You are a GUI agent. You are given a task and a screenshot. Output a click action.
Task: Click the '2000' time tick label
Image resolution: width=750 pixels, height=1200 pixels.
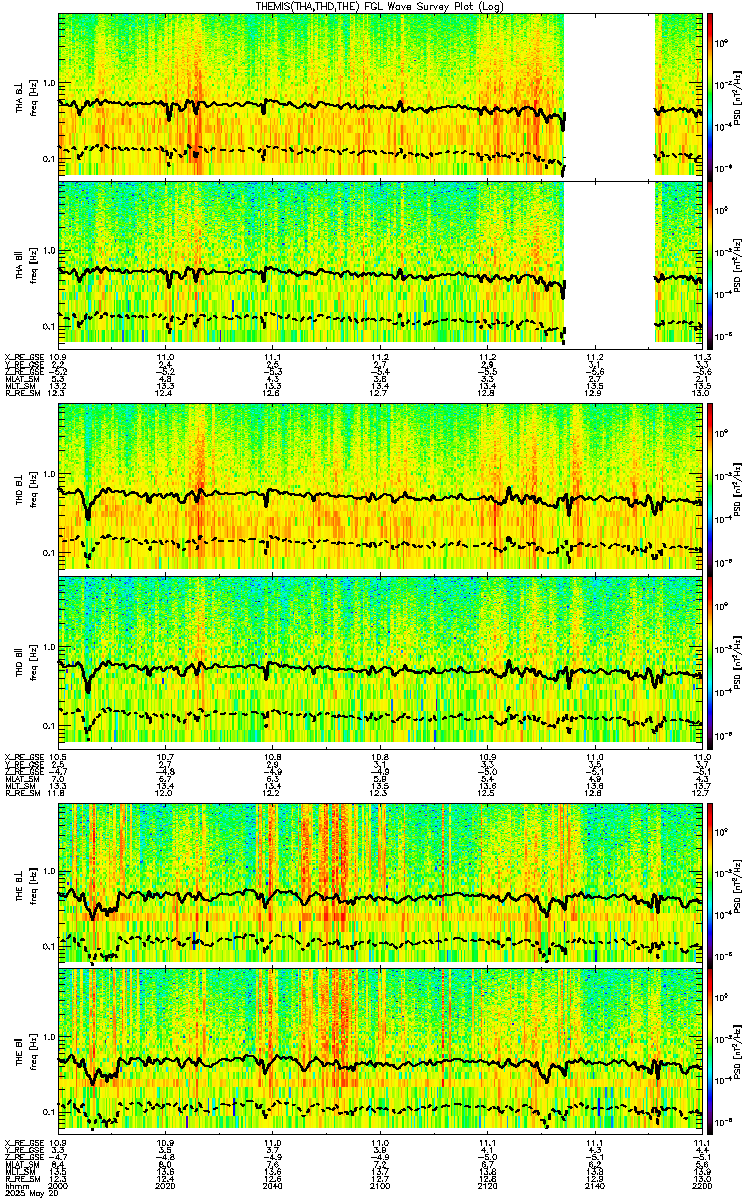pyautogui.click(x=58, y=1184)
